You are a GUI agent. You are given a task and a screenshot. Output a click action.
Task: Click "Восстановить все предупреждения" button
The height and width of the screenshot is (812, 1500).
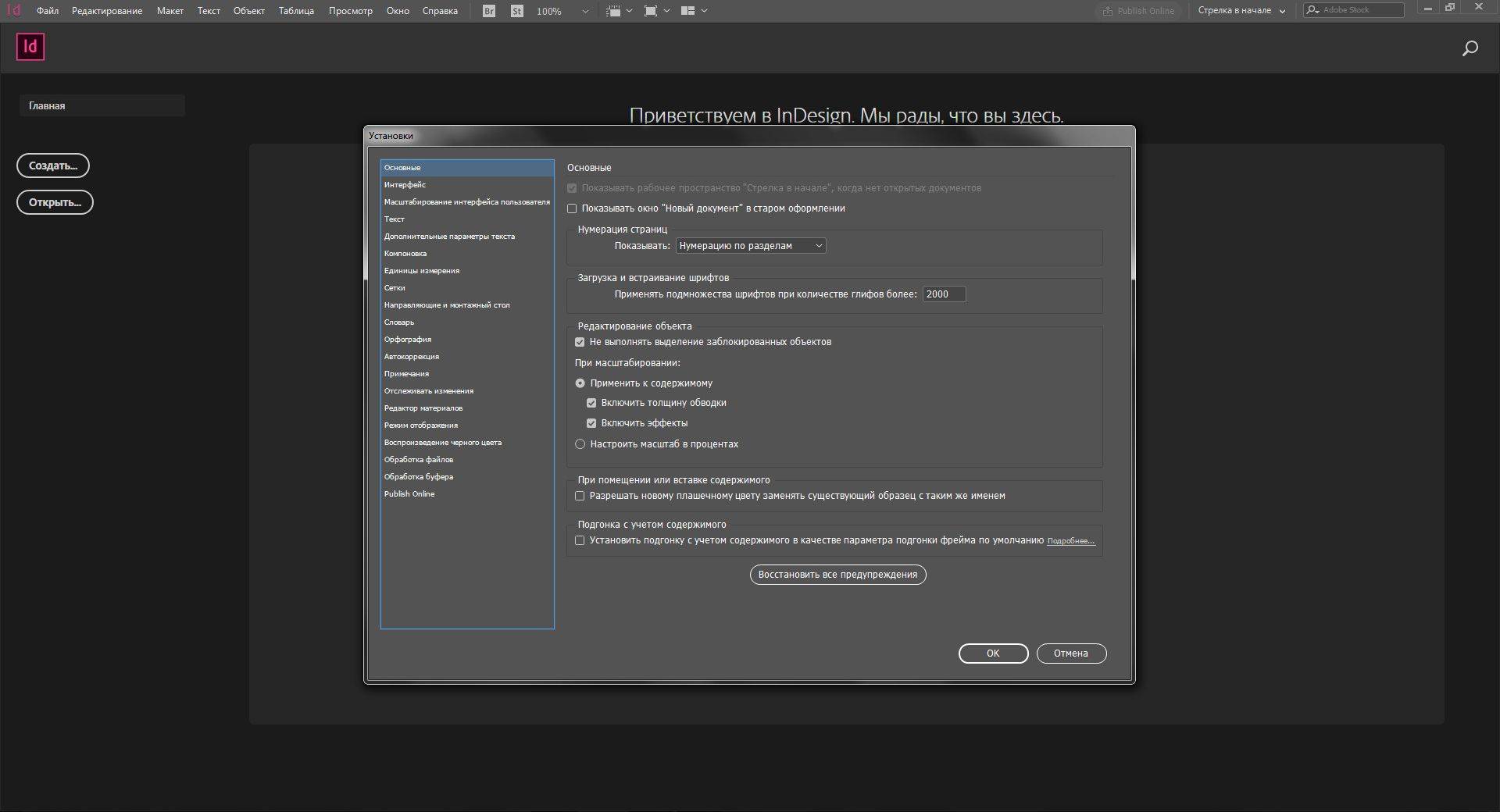tap(837, 575)
